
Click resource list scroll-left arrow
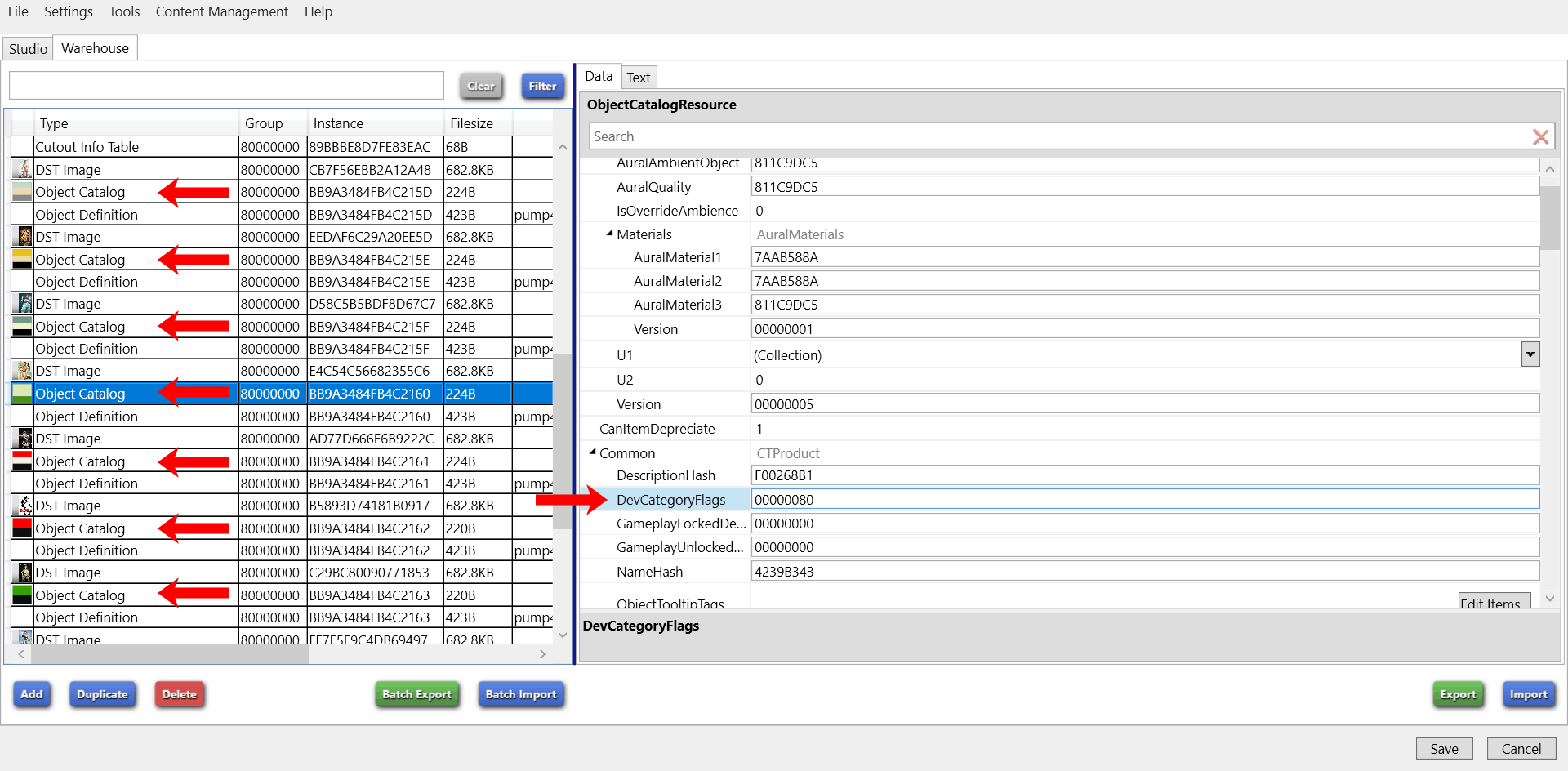21,654
